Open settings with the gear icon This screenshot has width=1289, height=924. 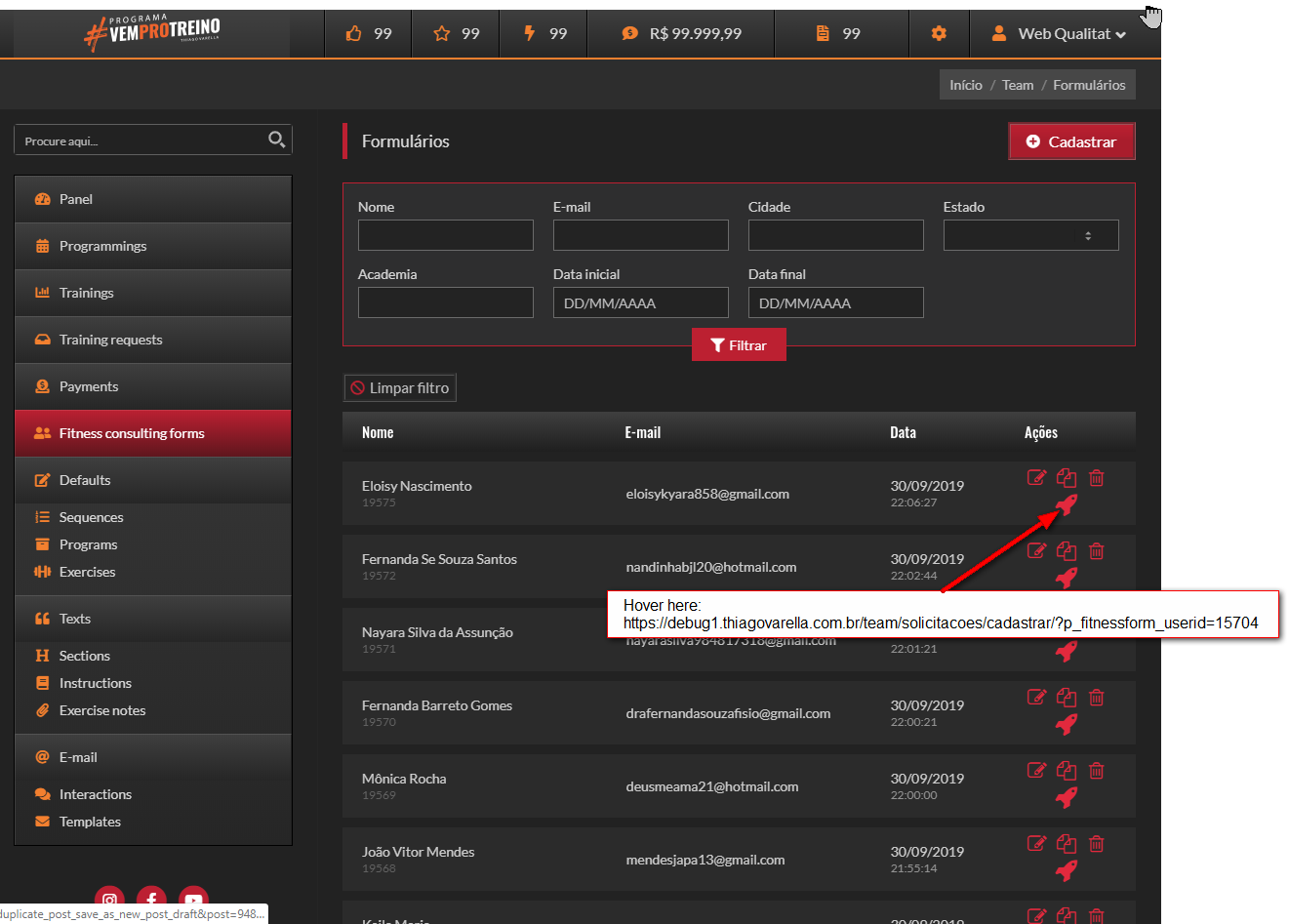pyautogui.click(x=939, y=34)
